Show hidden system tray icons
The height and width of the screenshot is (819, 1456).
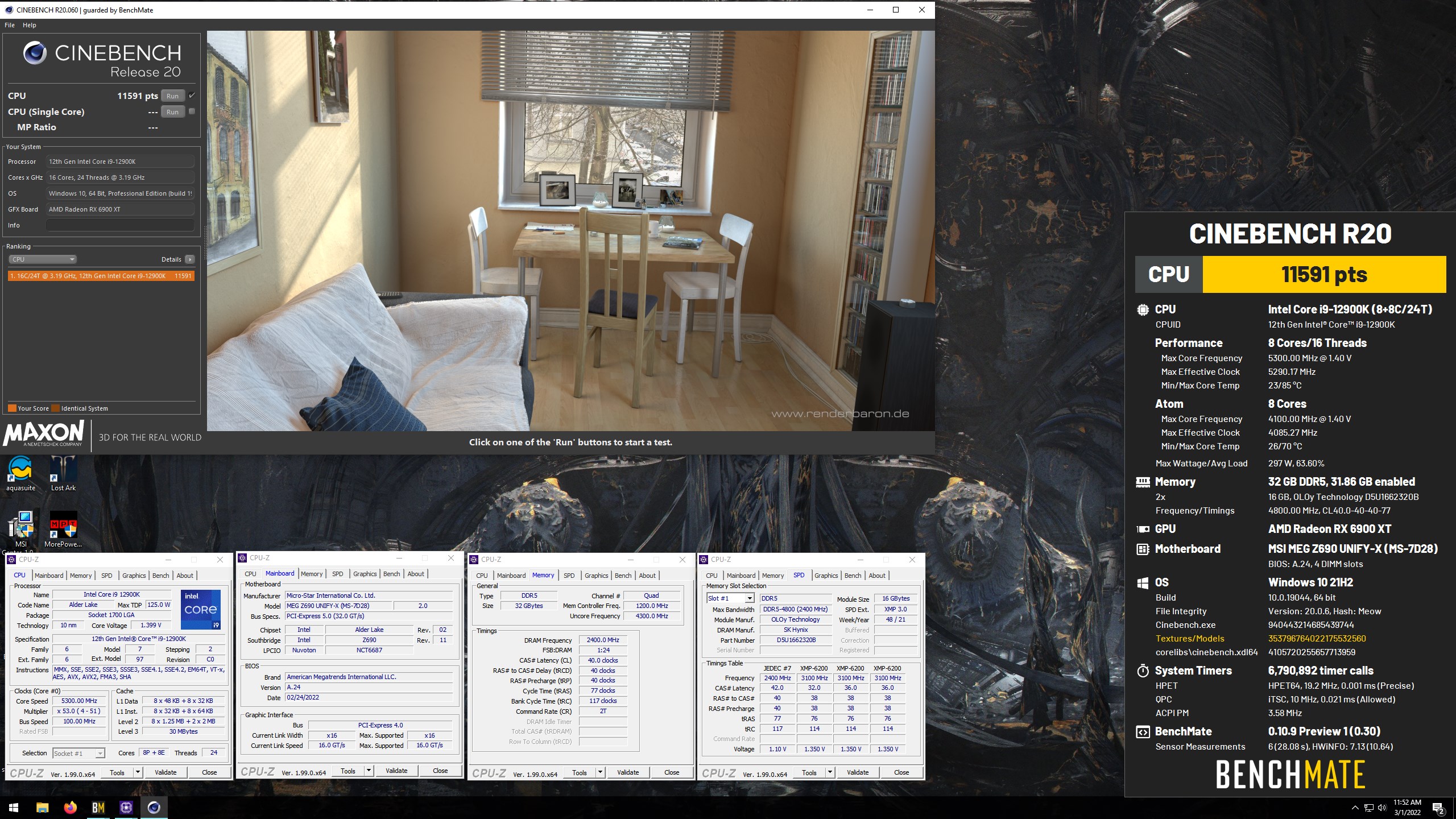coord(1355,808)
